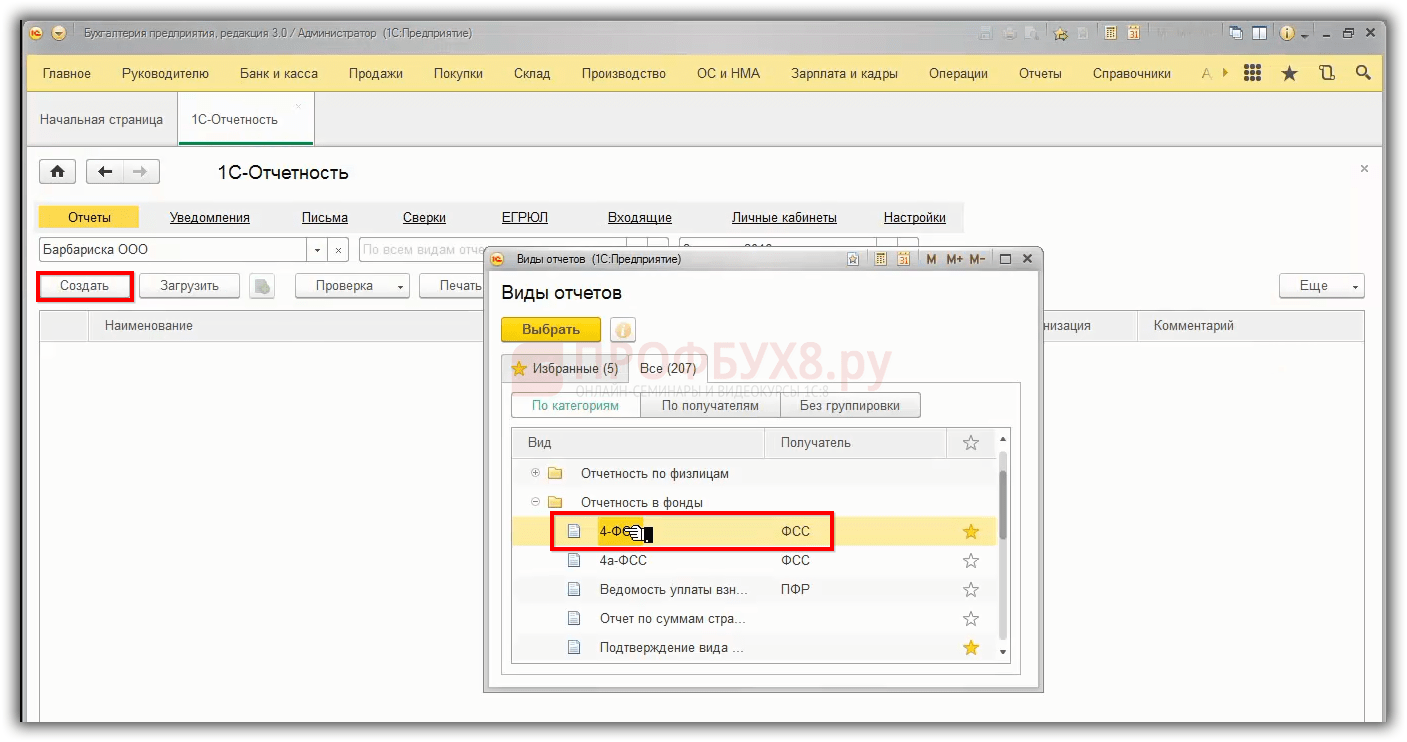Click the search magnifier icon
1407x742 pixels.
1363,73
